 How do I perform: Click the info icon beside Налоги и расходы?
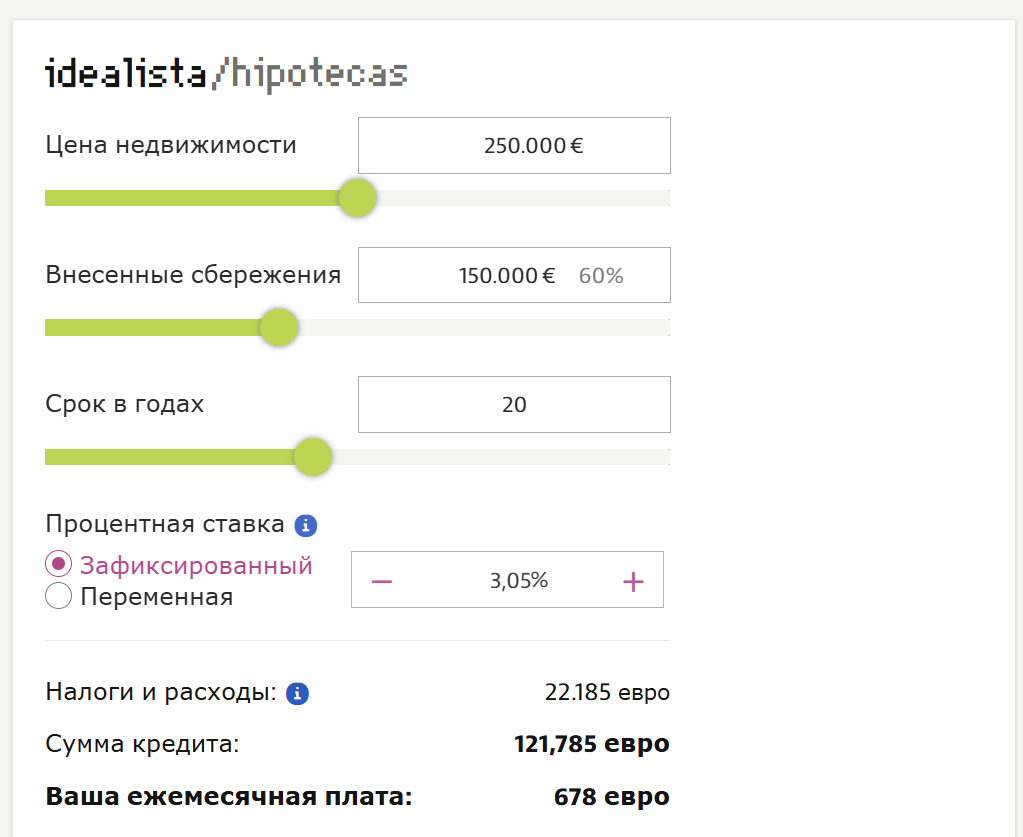point(297,693)
